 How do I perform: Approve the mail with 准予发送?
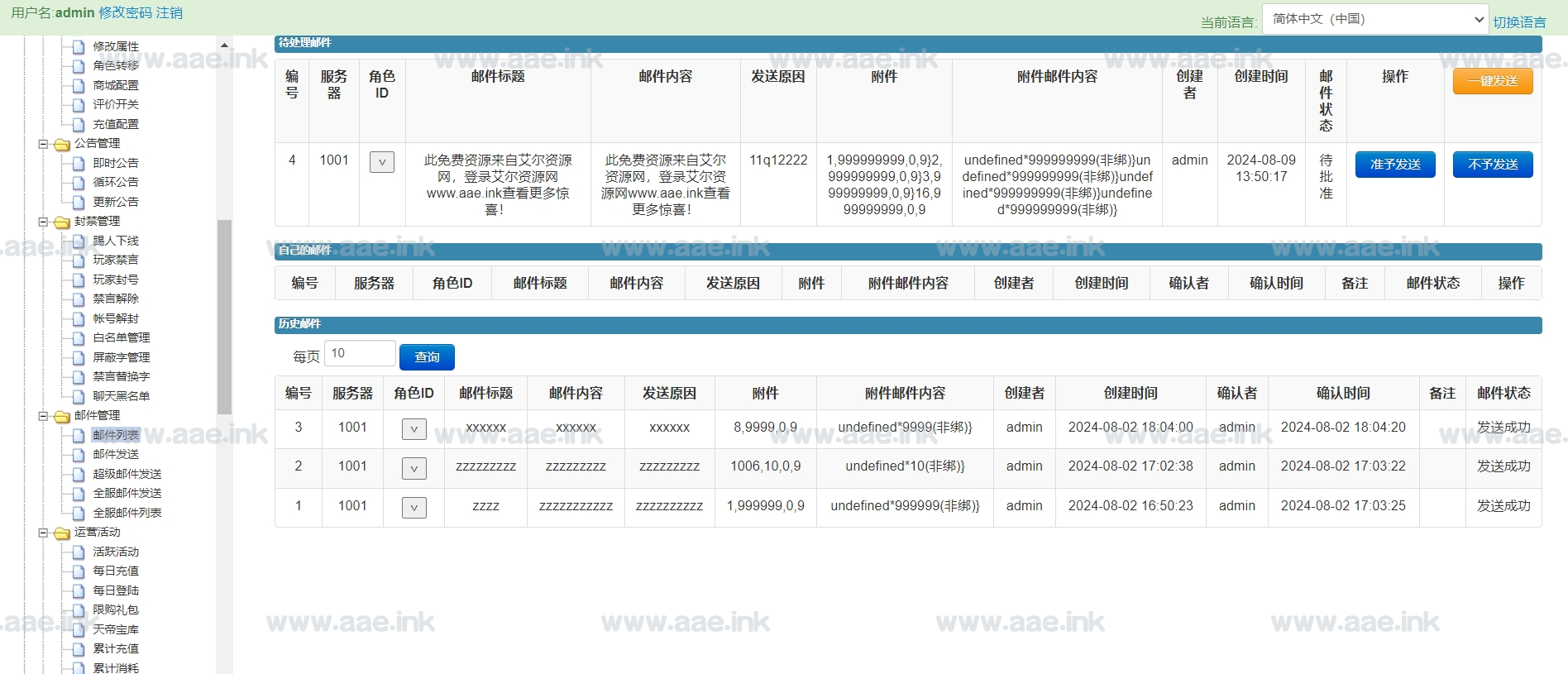(1394, 165)
